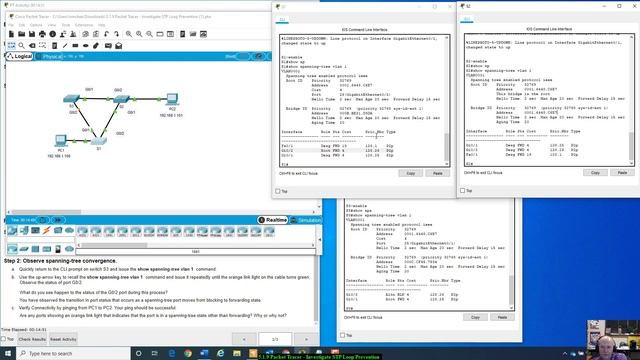Screen dimensions: 640x360
Task: Select the Connections lightning bolt category
Action: pos(47,231)
